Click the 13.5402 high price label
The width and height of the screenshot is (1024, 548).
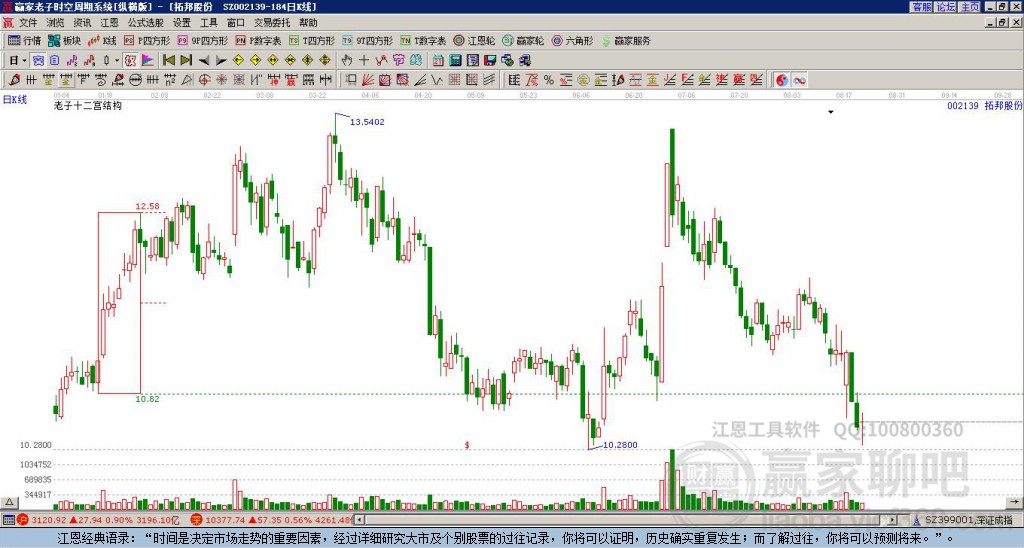click(x=367, y=122)
